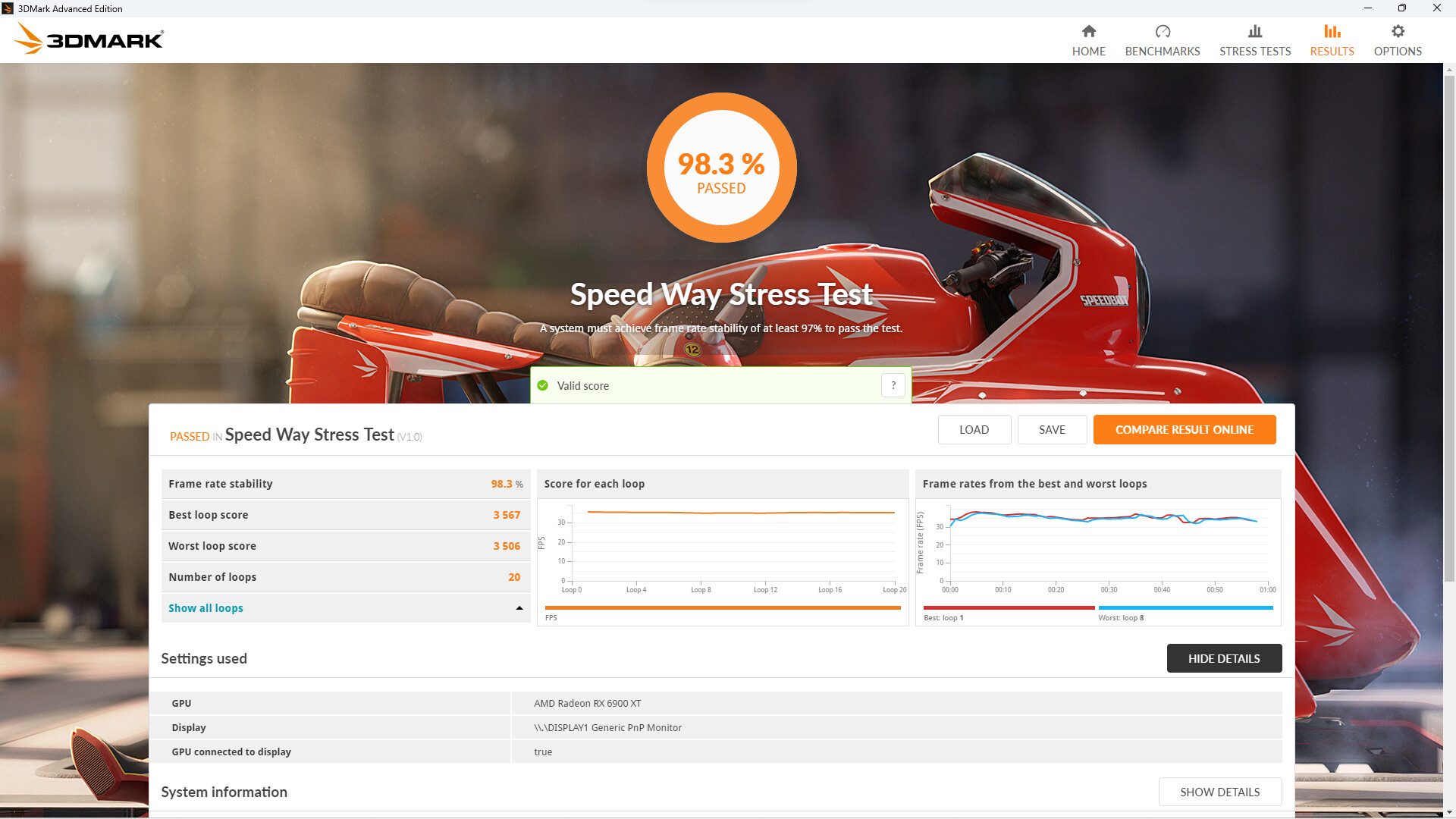This screenshot has height=819, width=1456.
Task: Collapse the settings details panel
Action: click(x=1224, y=658)
